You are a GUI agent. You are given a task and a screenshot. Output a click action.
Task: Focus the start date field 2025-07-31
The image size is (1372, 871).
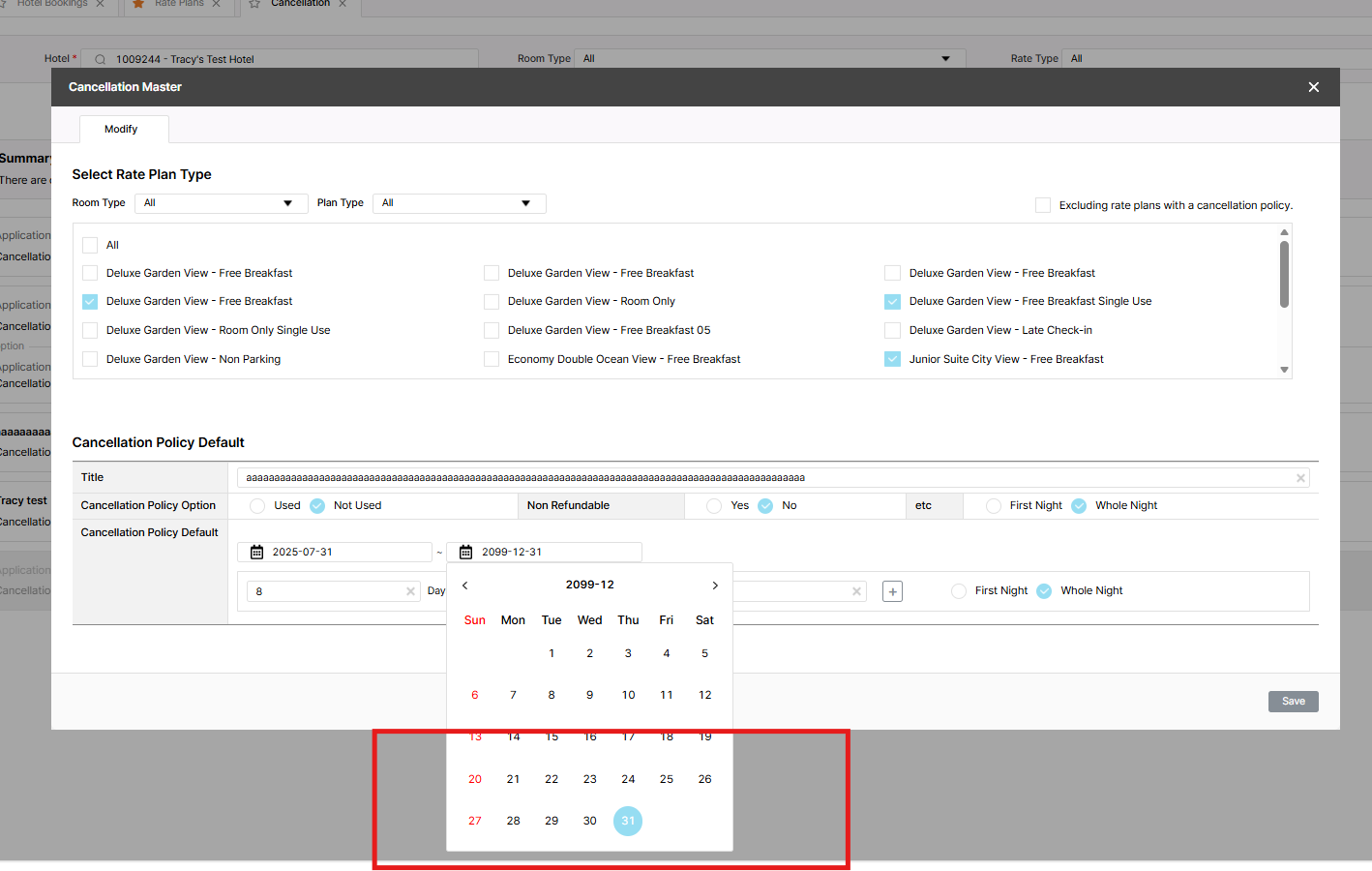335,552
